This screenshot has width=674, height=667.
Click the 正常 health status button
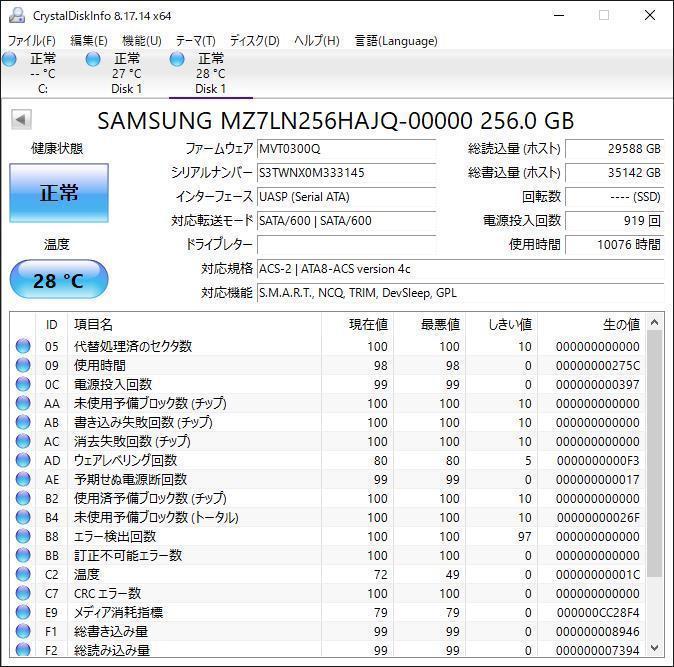[59, 193]
